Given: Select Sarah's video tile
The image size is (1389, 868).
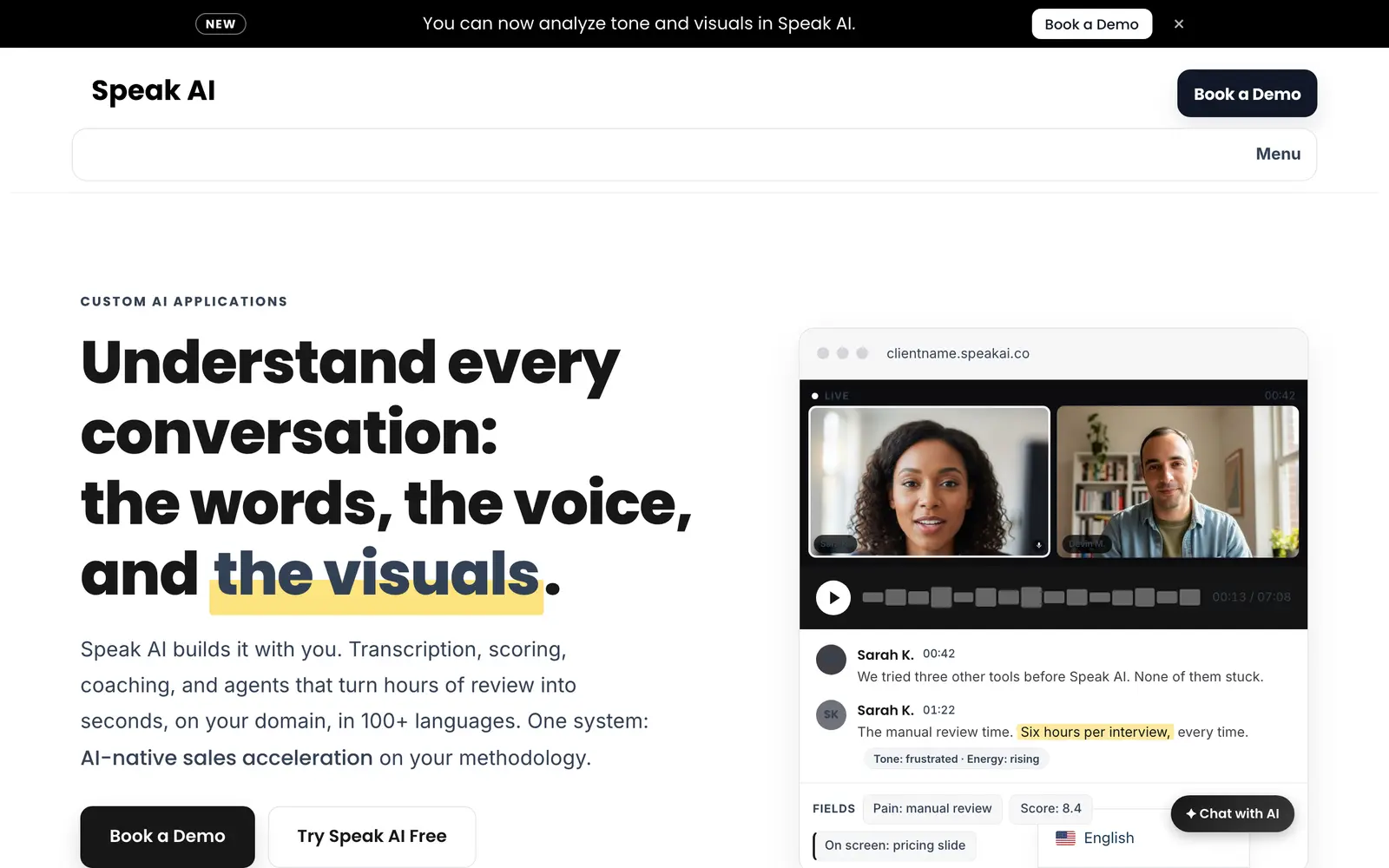Looking at the screenshot, I should tap(929, 482).
